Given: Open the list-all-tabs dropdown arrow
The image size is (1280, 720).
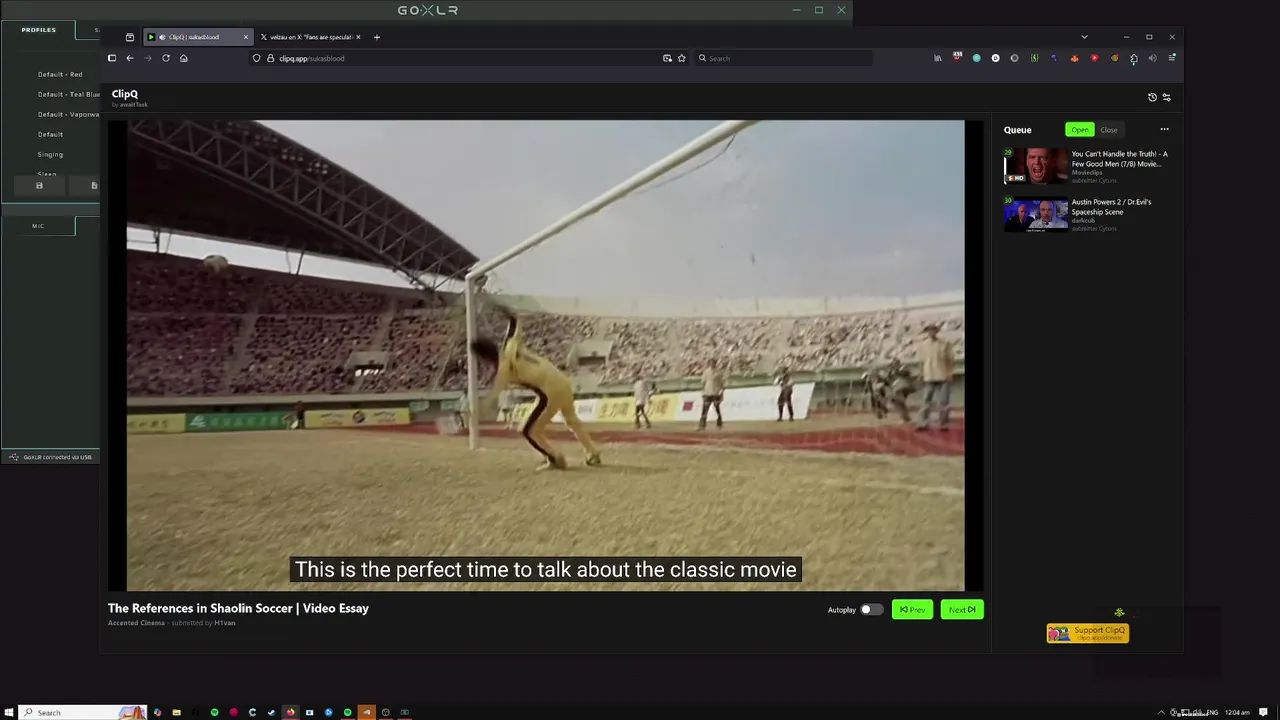Looking at the screenshot, I should [1085, 37].
